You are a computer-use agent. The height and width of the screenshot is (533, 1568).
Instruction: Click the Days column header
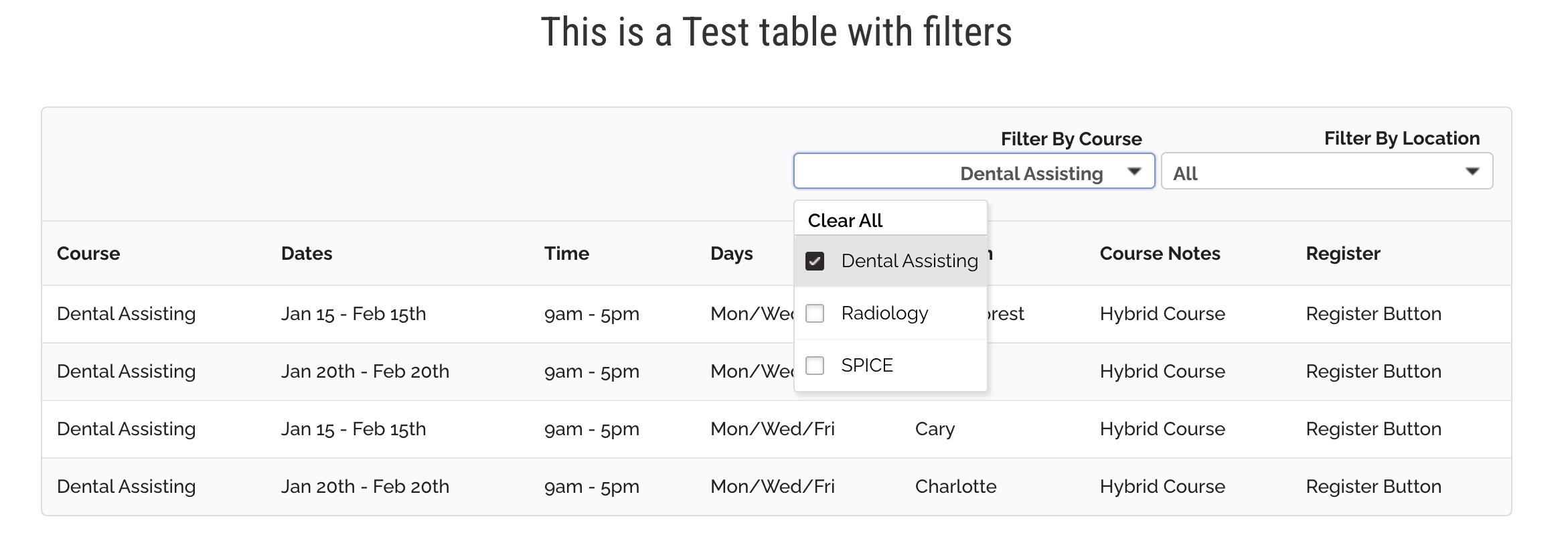(x=731, y=254)
